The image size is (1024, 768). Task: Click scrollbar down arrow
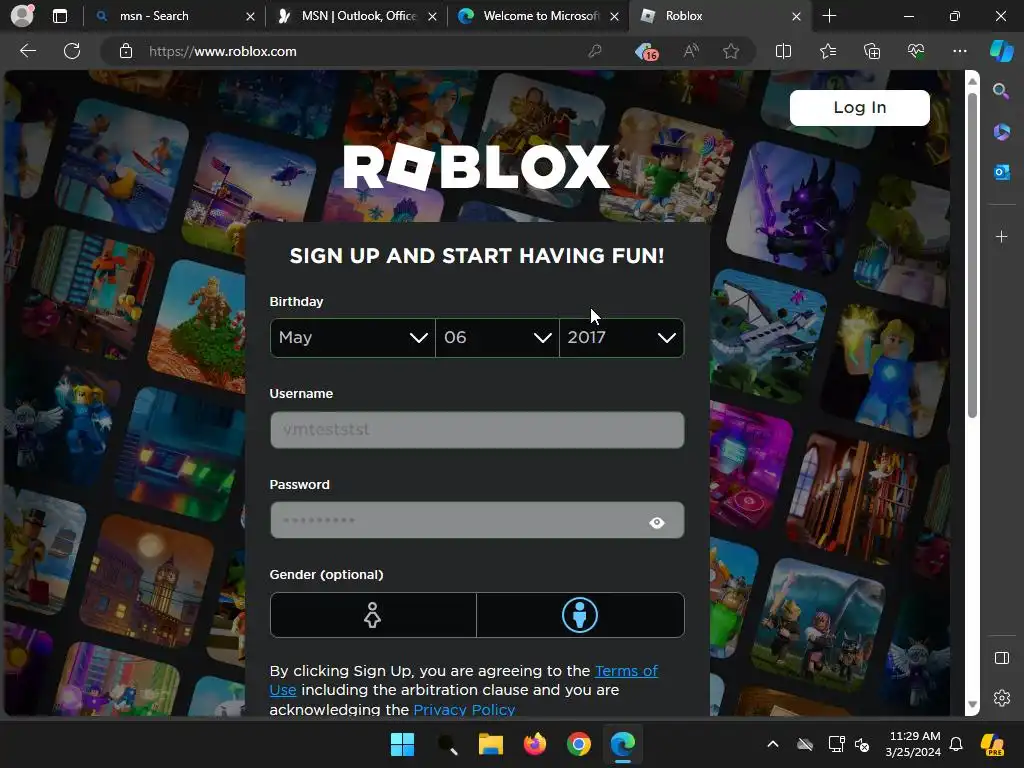pyautogui.click(x=972, y=705)
